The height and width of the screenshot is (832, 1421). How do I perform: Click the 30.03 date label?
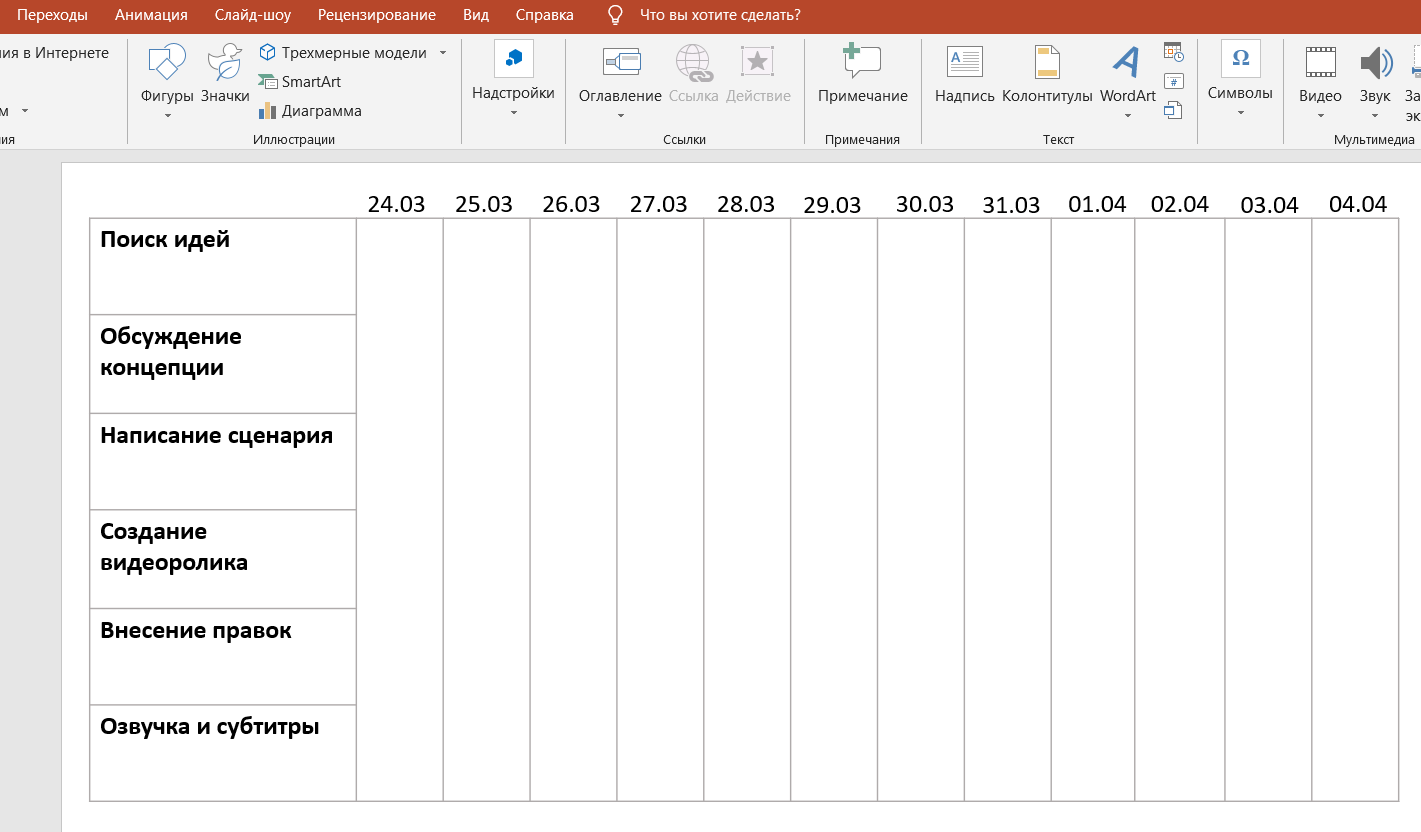(925, 205)
